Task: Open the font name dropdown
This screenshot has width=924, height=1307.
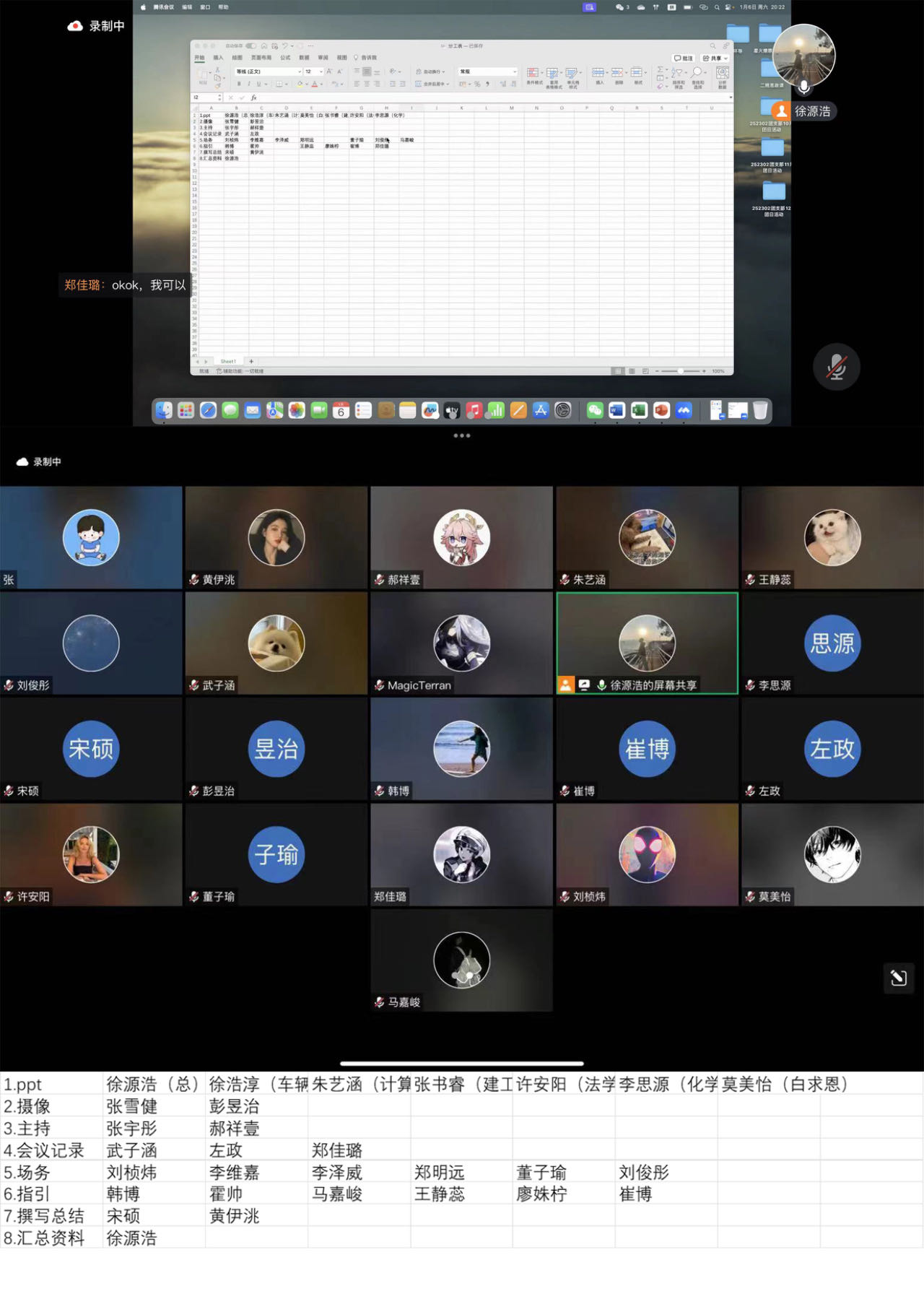Action: [x=268, y=71]
